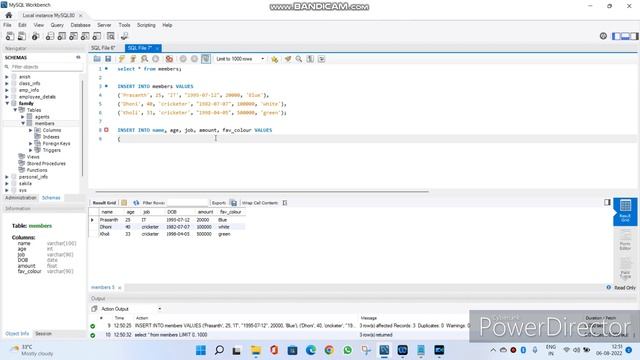Viewport: 640px width, 360px height.
Task: Open the Query menu
Action: click(57, 25)
